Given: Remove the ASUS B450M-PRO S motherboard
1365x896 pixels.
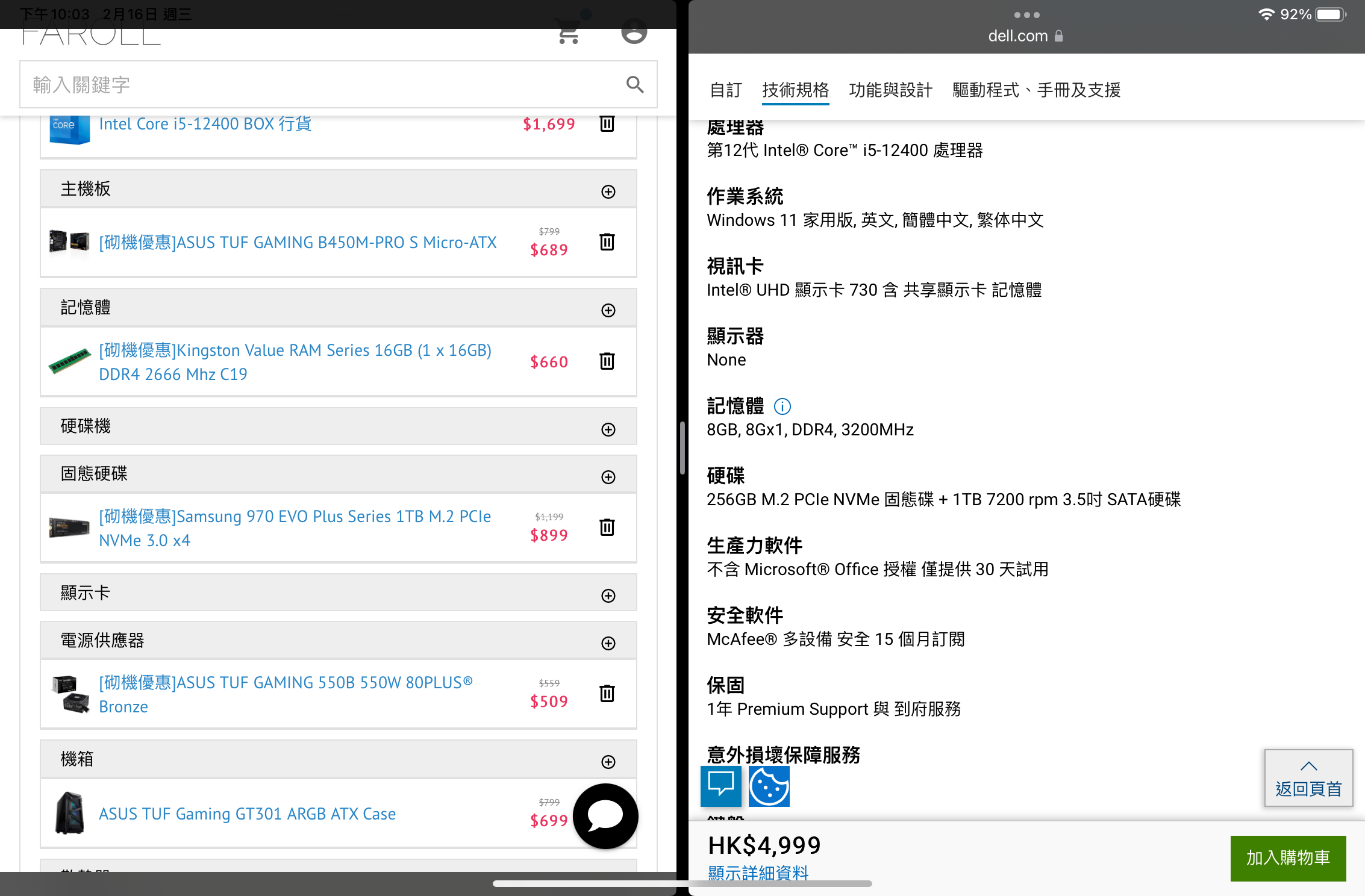Looking at the screenshot, I should 607,242.
